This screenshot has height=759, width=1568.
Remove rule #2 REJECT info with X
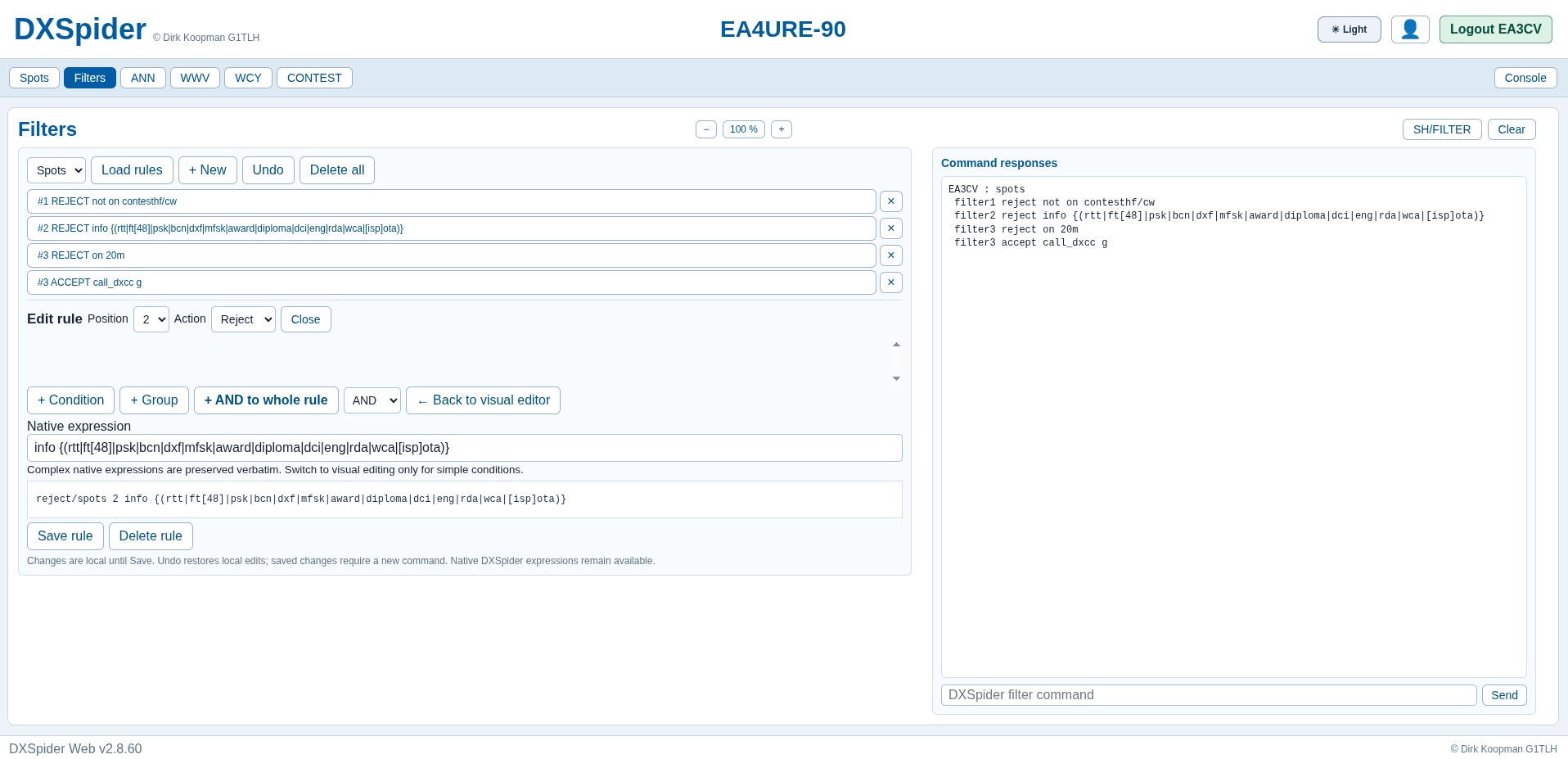(x=891, y=228)
